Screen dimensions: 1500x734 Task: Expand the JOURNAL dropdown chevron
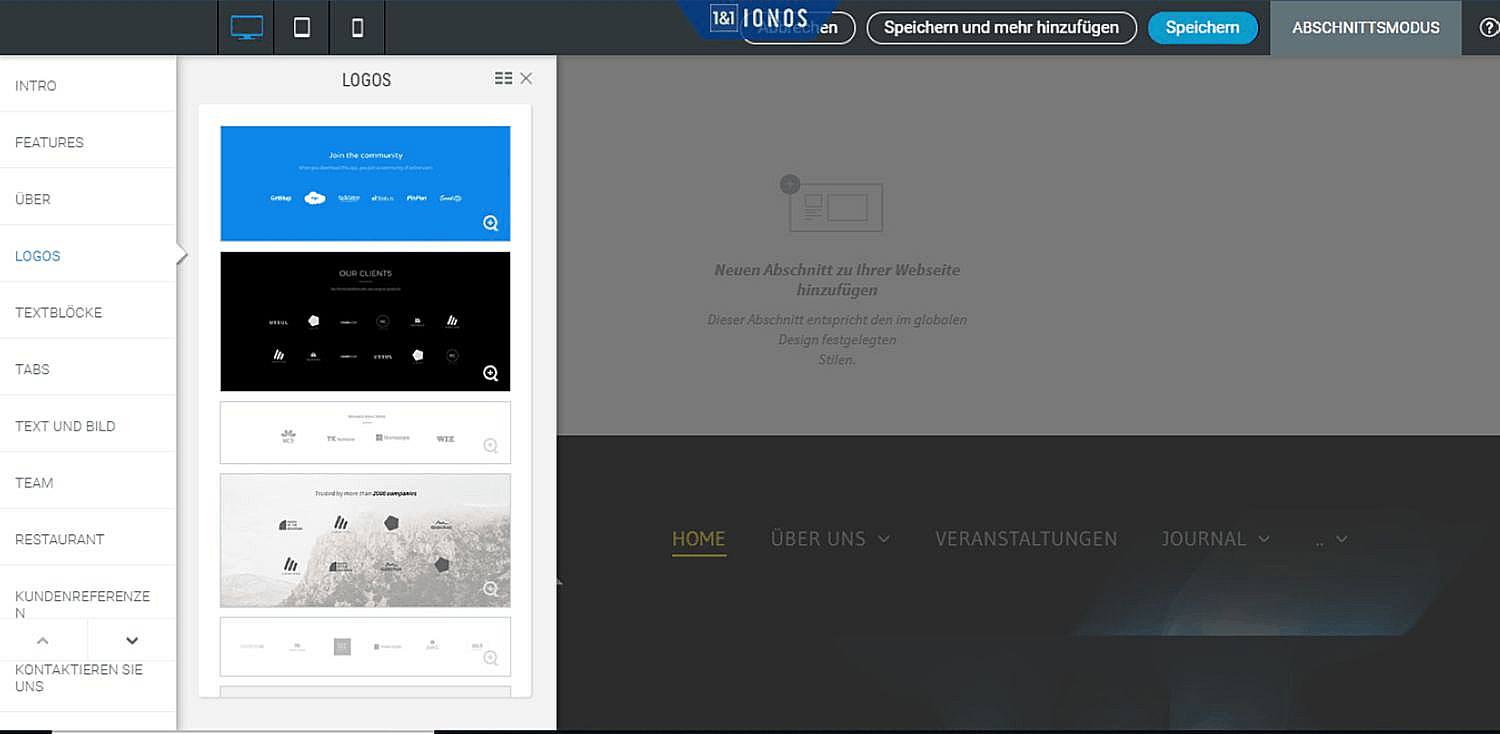point(1264,539)
